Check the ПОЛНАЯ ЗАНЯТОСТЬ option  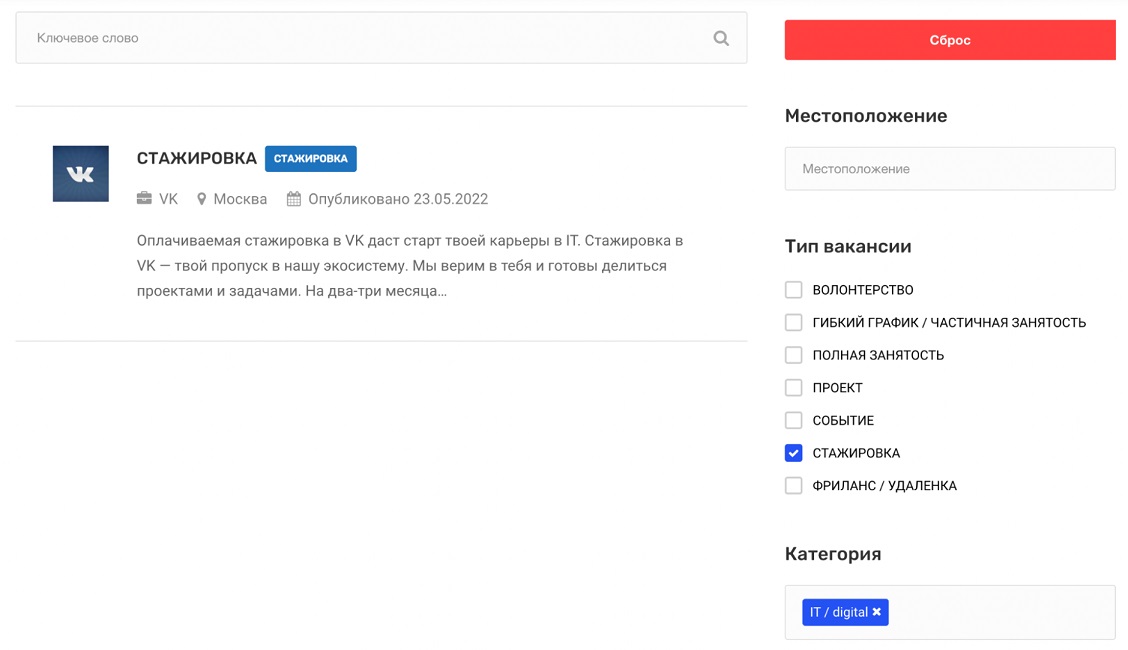click(x=793, y=354)
